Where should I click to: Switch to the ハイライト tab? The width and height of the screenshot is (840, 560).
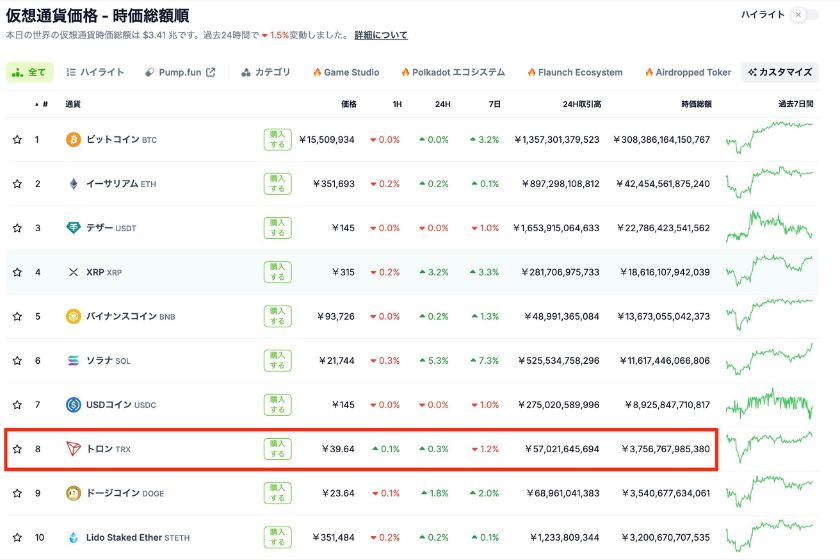tap(95, 72)
